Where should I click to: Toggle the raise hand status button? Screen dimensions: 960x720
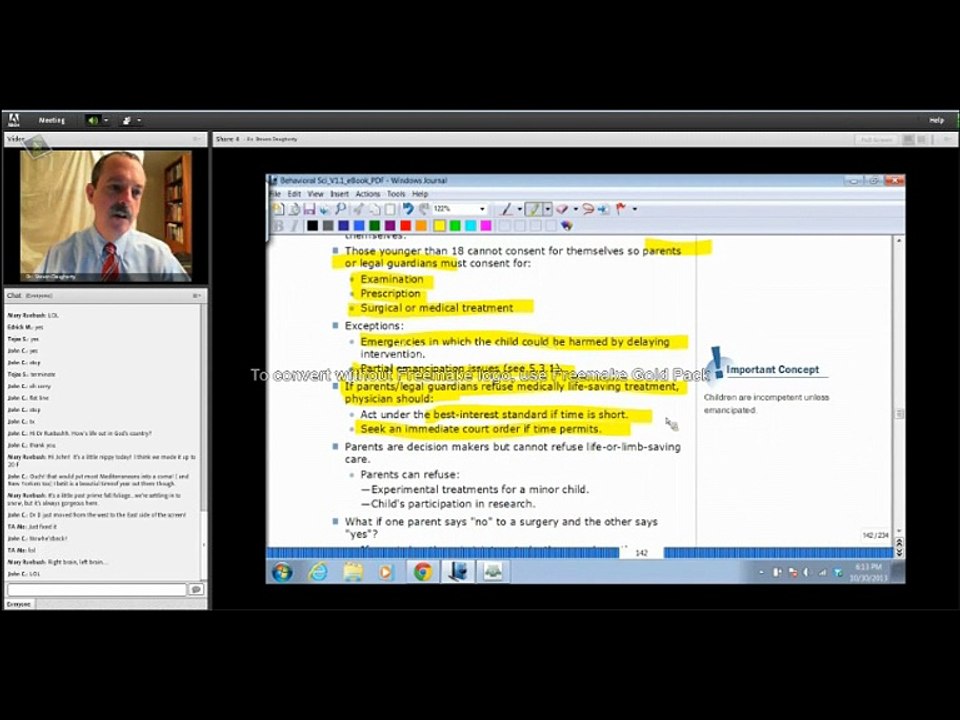pos(127,121)
